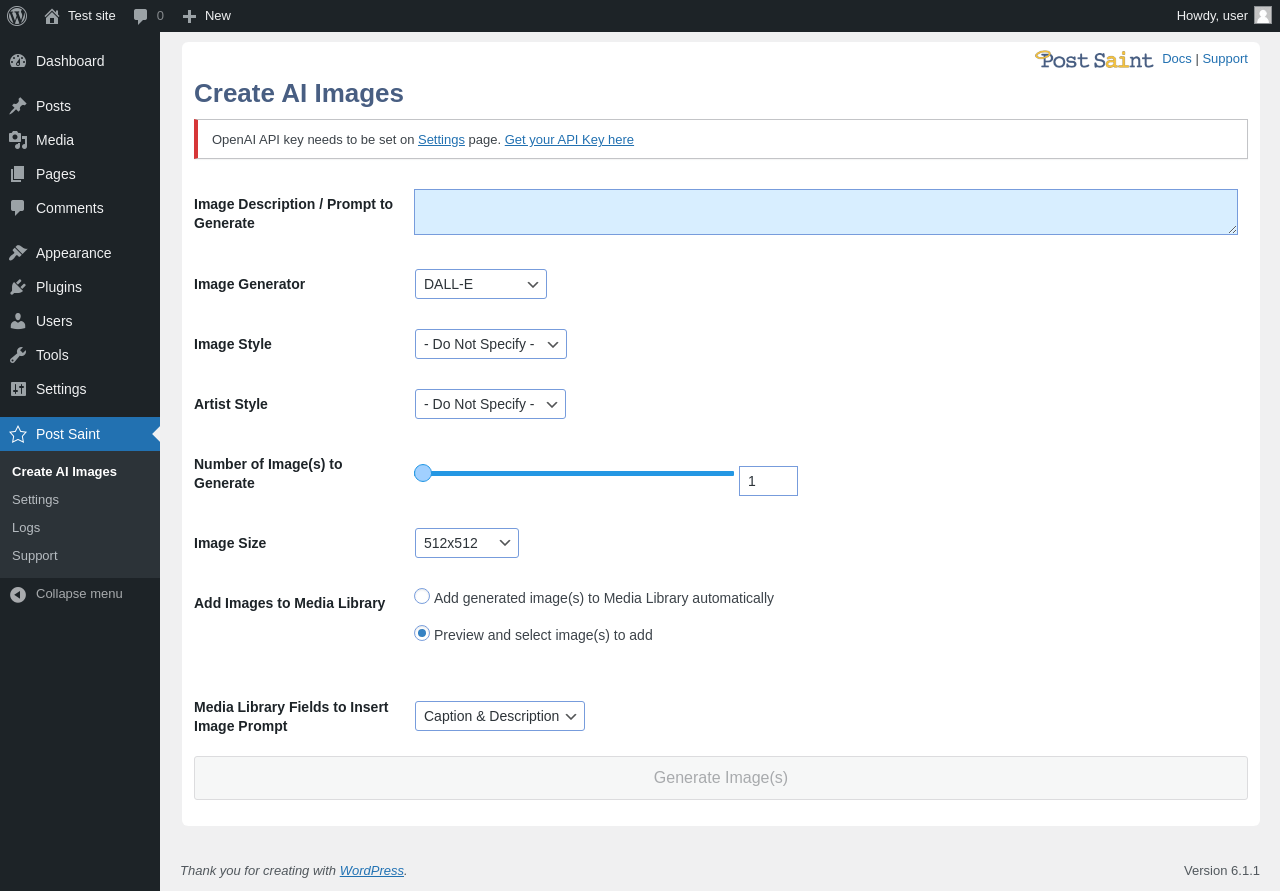Screen dimensions: 1280x891
Task: Open the Appearance menu
Action: click(x=80, y=253)
